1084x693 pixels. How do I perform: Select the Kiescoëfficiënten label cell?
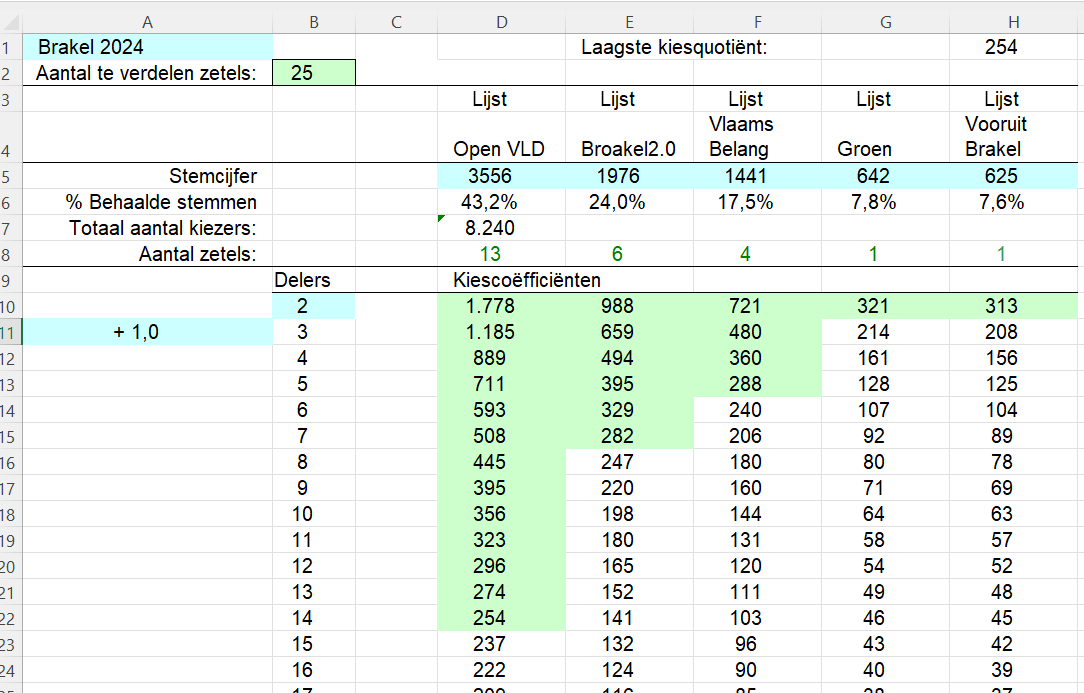(526, 280)
